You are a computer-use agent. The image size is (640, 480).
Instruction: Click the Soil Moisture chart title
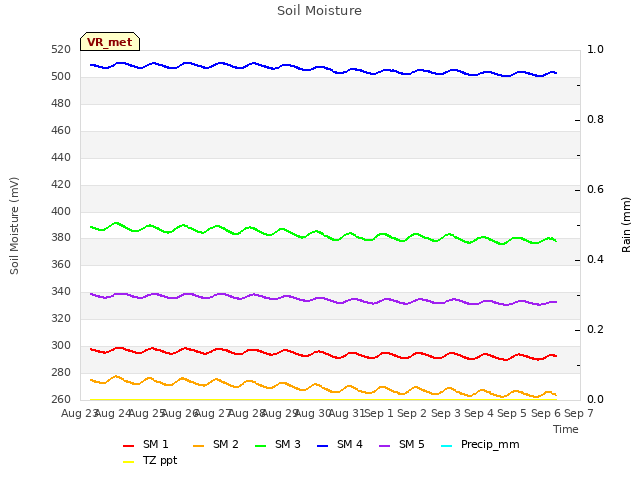pyautogui.click(x=319, y=11)
